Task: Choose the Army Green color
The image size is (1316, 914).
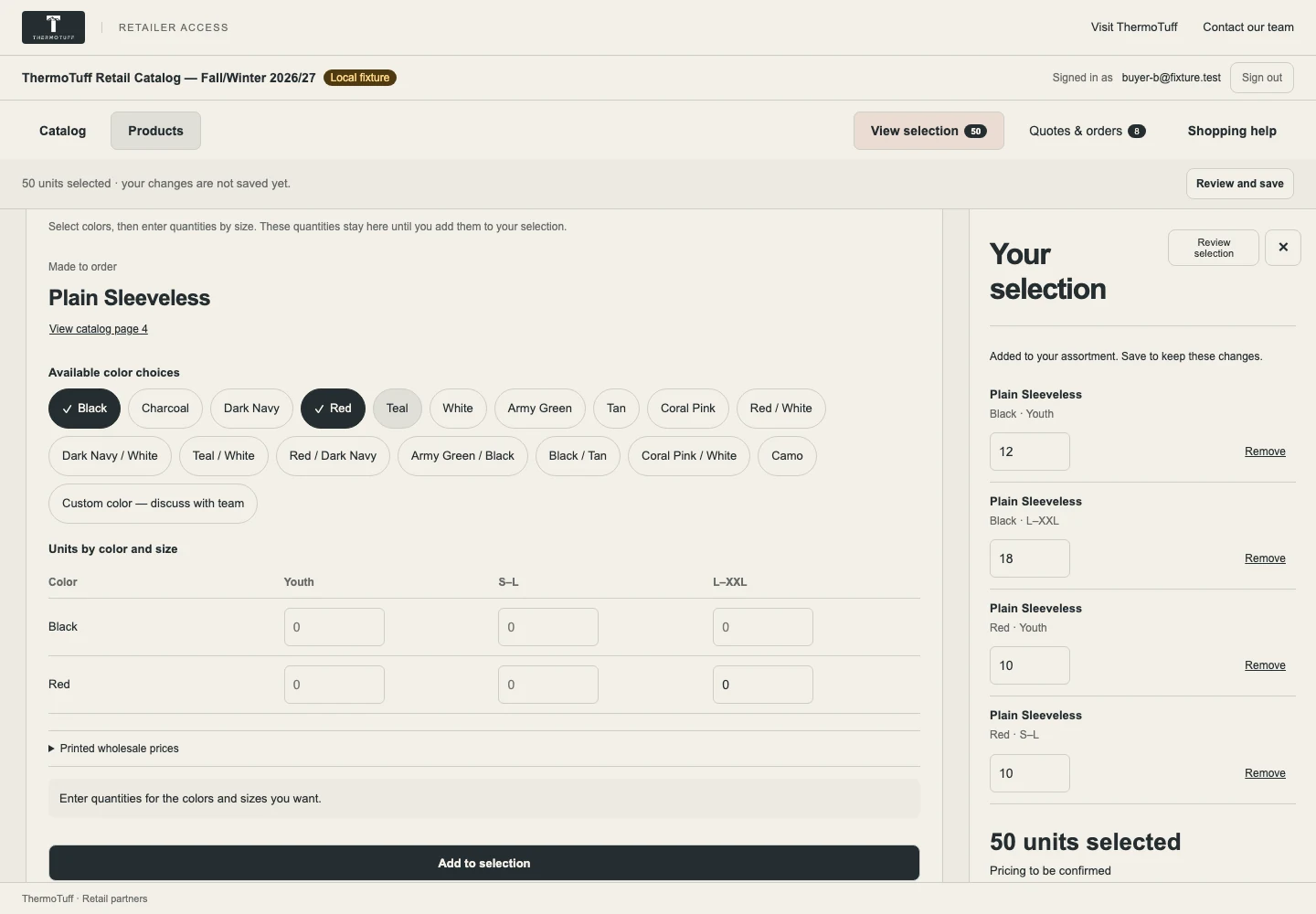Action: (x=540, y=409)
